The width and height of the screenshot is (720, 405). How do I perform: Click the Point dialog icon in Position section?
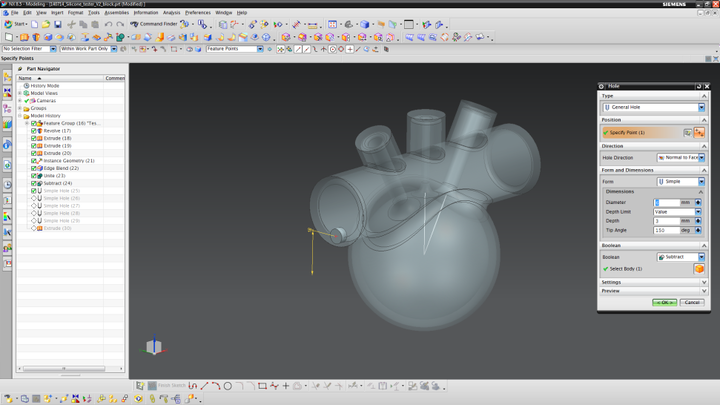pos(699,133)
